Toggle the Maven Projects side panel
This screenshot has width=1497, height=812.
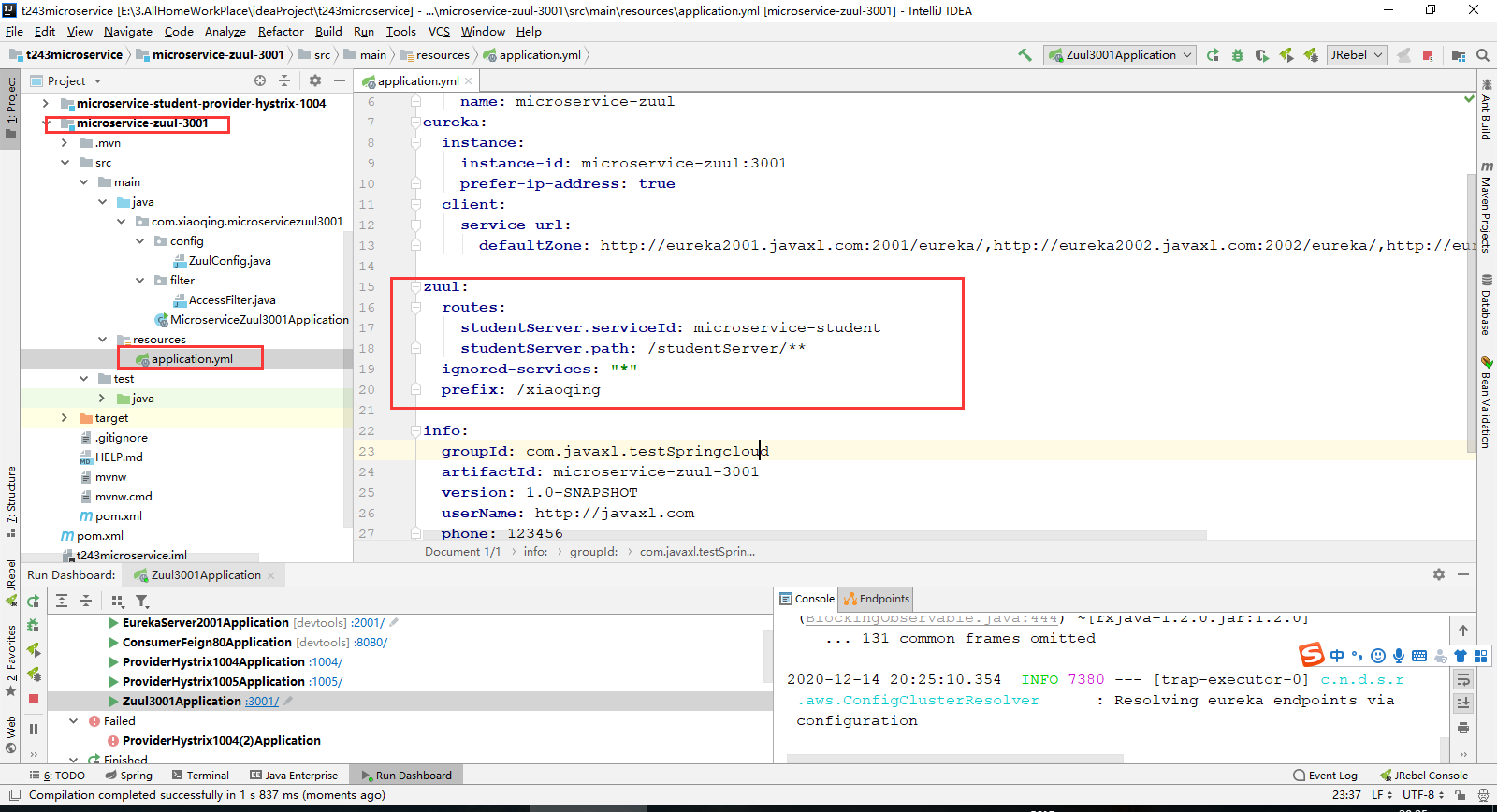click(1486, 207)
